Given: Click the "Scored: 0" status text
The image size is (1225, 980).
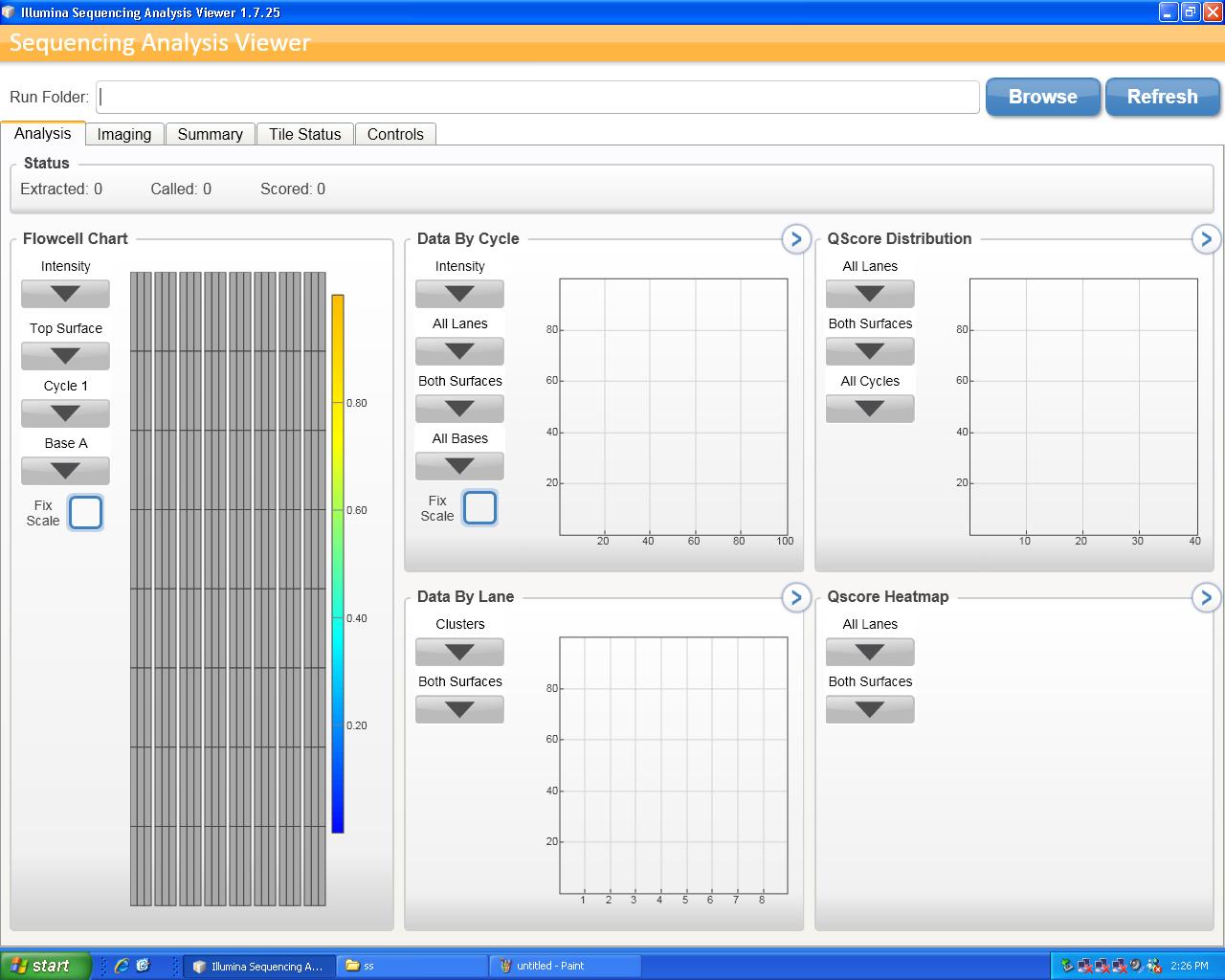Looking at the screenshot, I should click(293, 189).
